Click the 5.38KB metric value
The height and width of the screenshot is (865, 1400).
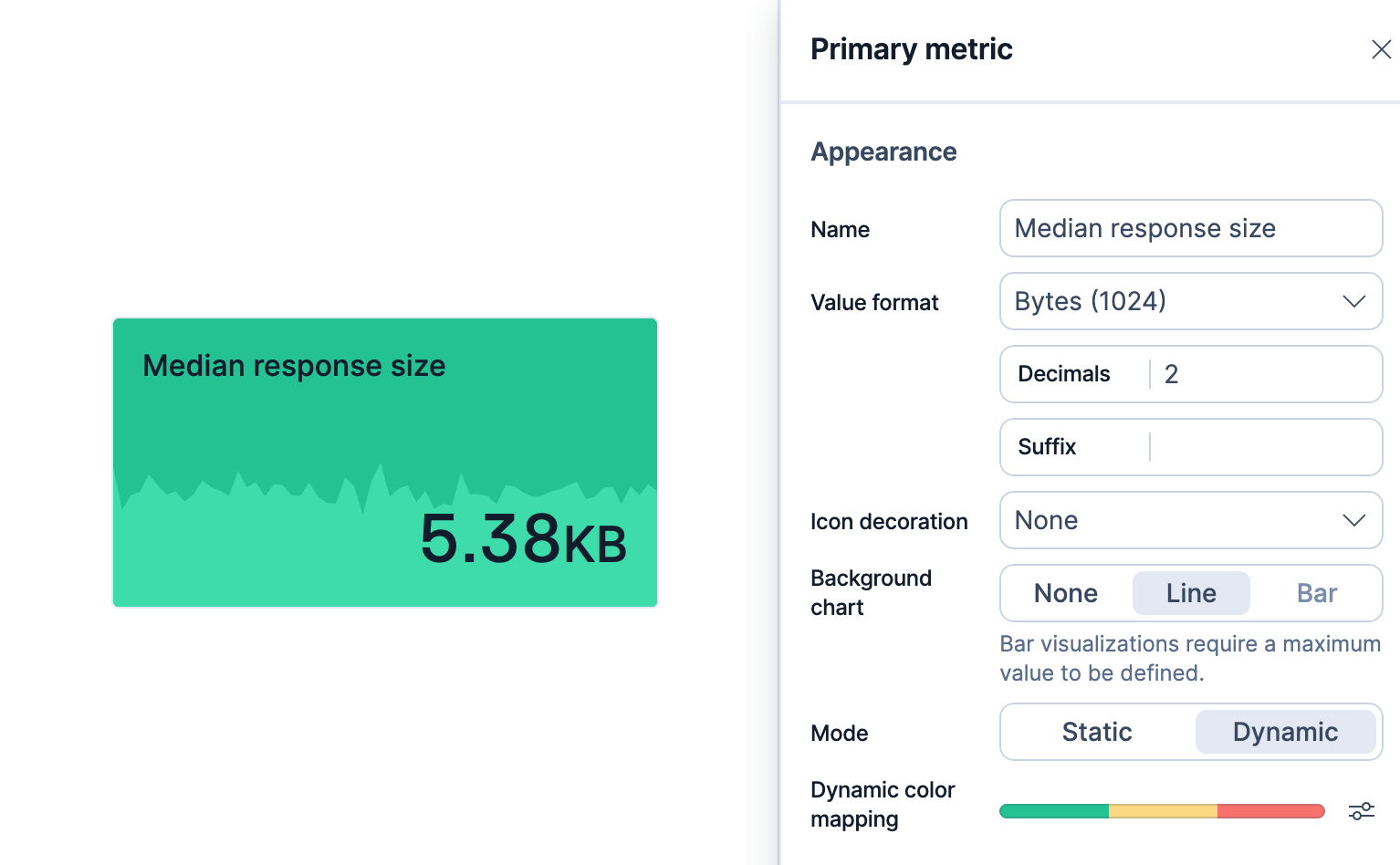[523, 539]
